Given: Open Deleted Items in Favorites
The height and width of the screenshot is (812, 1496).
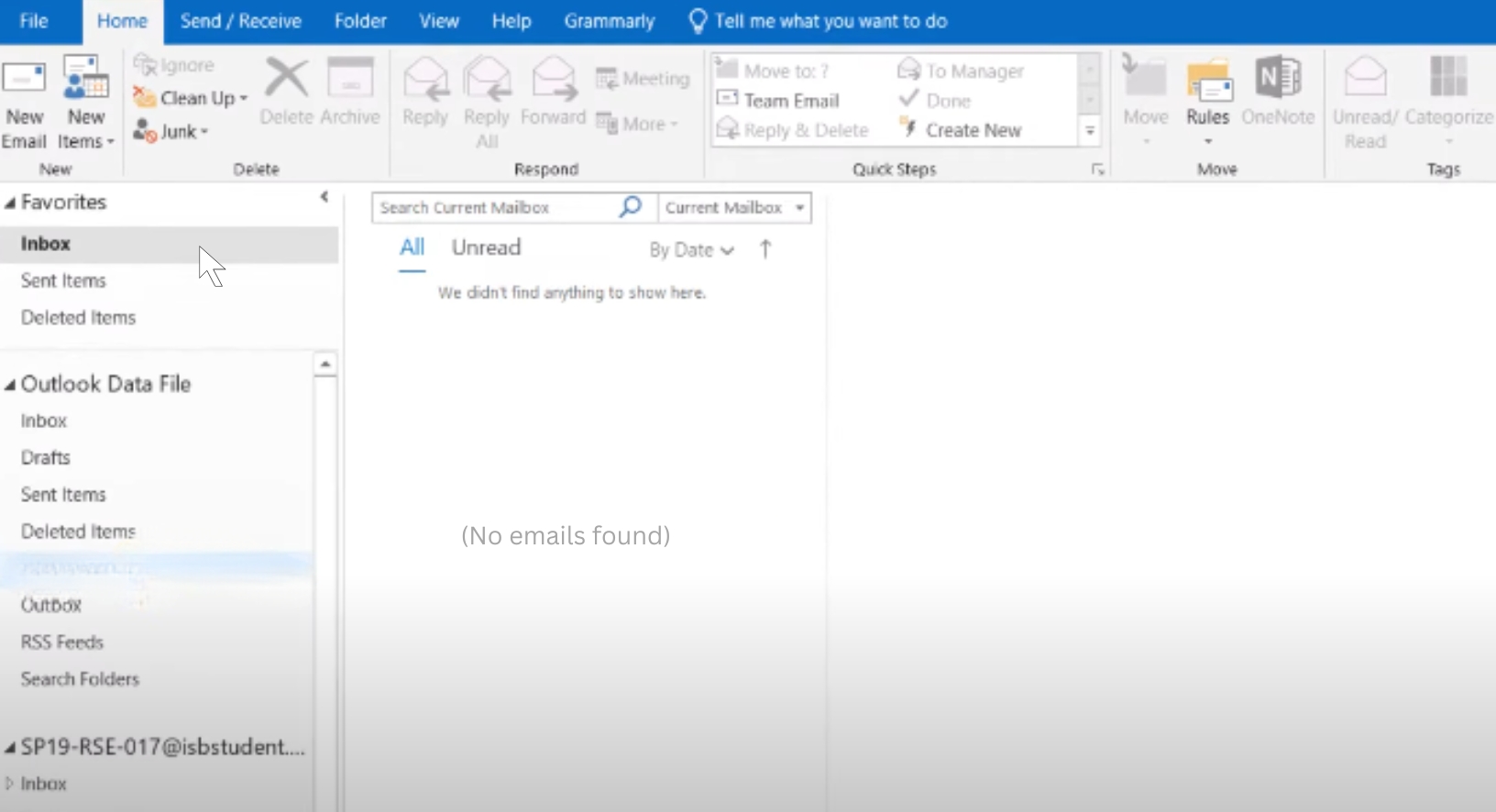Looking at the screenshot, I should click(78, 317).
